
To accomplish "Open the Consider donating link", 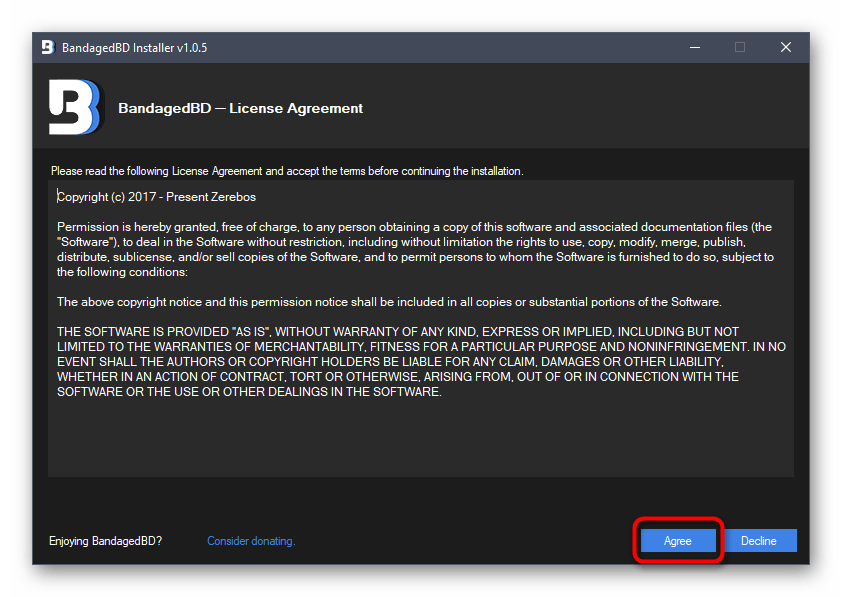I will [x=251, y=541].
